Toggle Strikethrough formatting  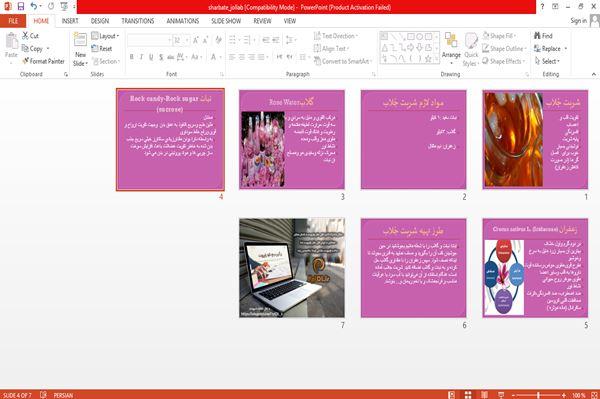point(171,57)
